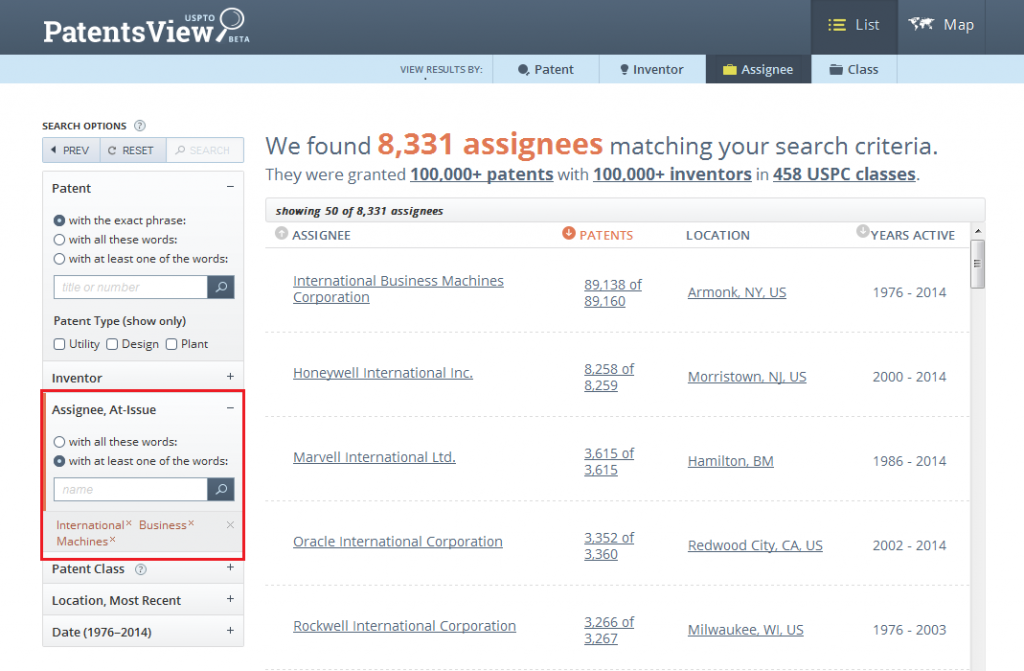Viewport: 1024px width, 671px height.
Task: Switch to List view
Action: click(x=854, y=25)
